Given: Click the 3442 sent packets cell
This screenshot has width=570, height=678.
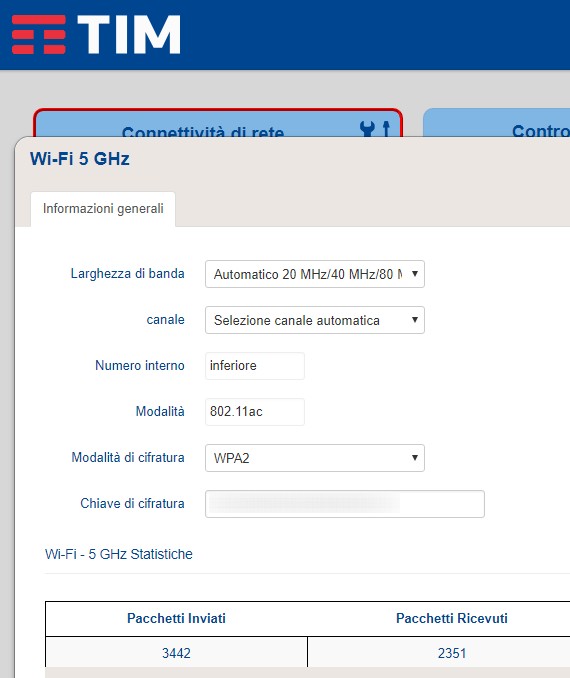Looking at the screenshot, I should tap(176, 652).
